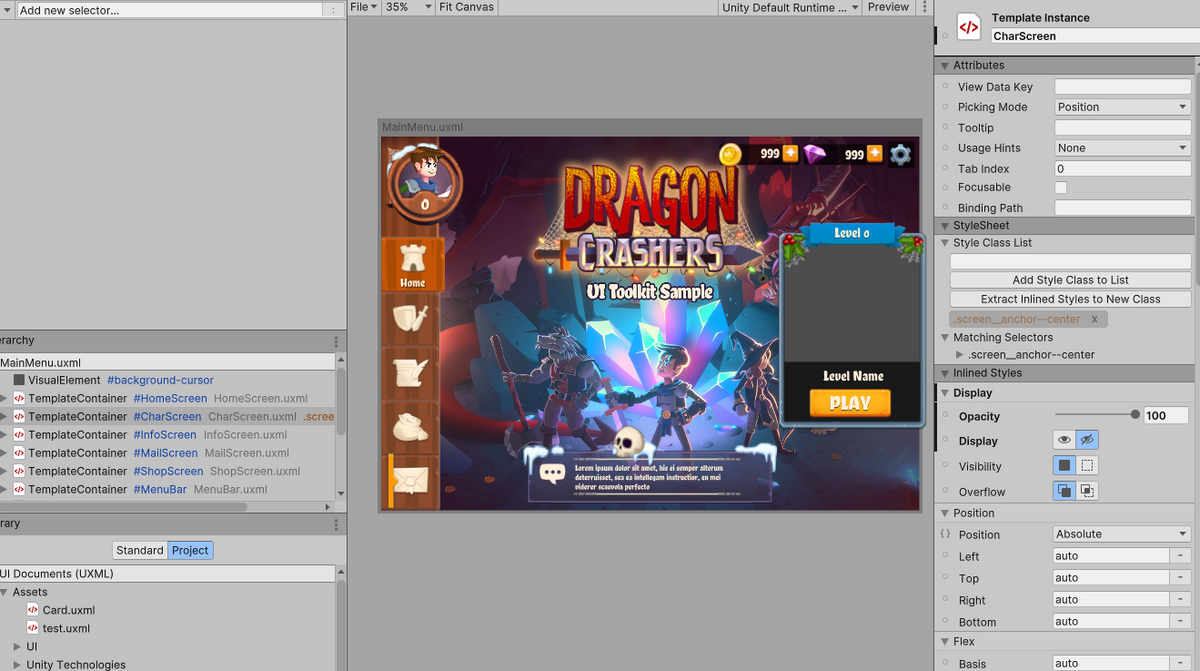
Task: Expand the .screen__anchor--center matching selector
Action: click(x=960, y=355)
